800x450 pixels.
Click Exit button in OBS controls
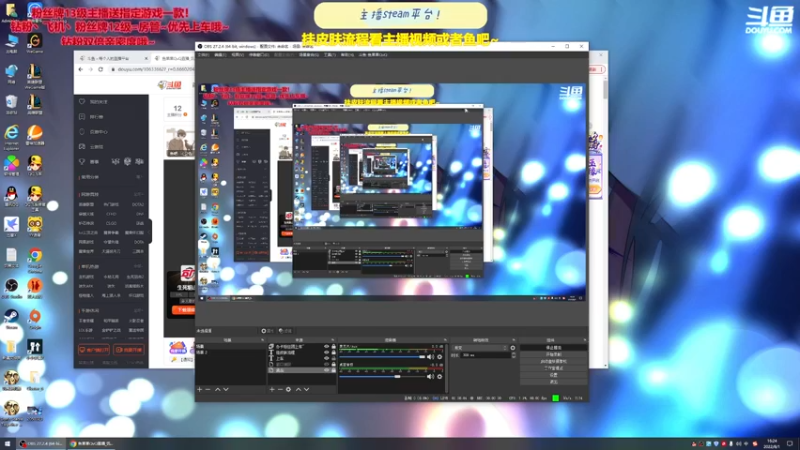pos(554,382)
